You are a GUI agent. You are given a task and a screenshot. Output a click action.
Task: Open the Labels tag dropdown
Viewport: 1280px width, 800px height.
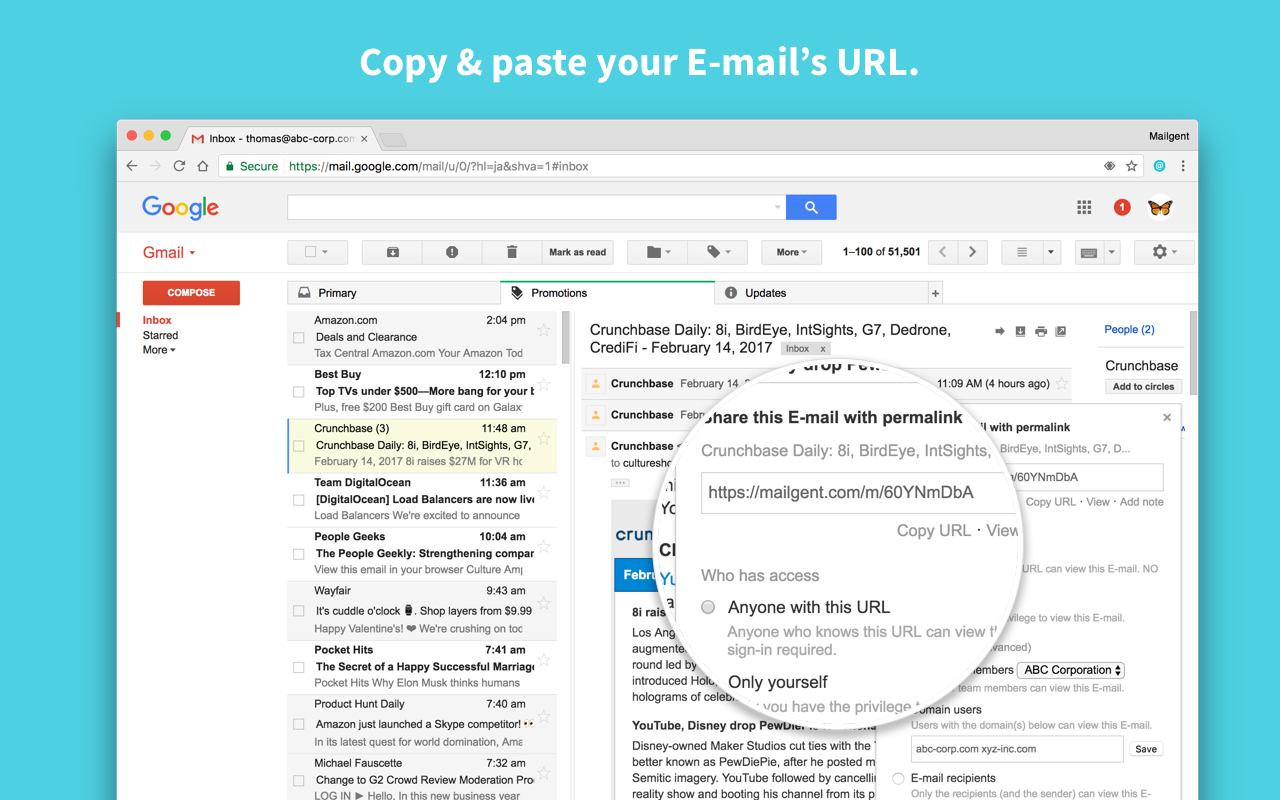(718, 252)
